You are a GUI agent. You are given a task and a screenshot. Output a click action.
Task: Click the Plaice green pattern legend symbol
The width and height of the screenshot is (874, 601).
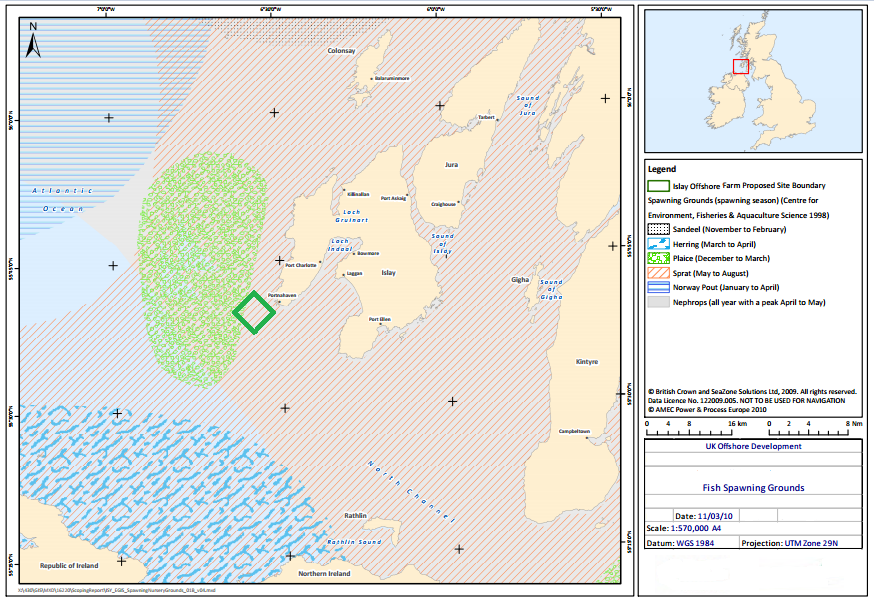658,258
